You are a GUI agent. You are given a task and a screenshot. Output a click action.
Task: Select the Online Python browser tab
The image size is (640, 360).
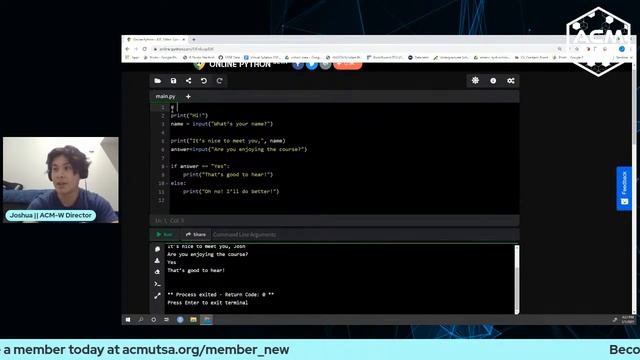pos(156,40)
